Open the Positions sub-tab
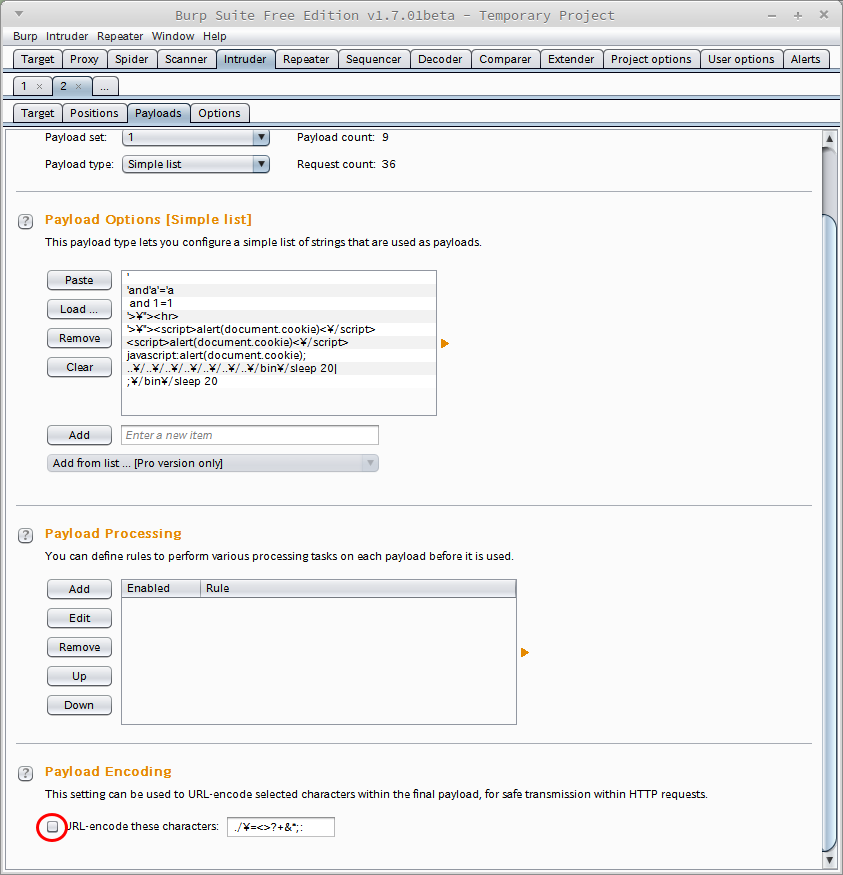Image resolution: width=843 pixels, height=875 pixels. click(94, 113)
